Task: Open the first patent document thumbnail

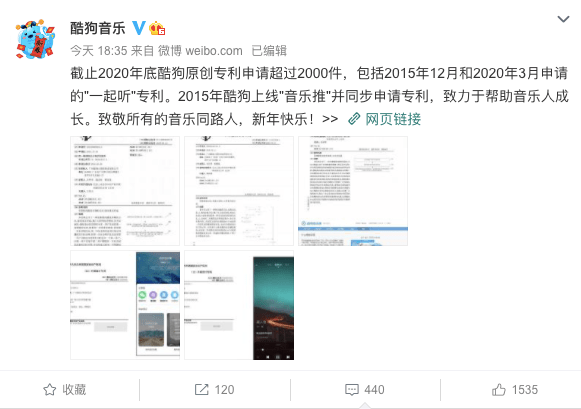Action: coord(125,191)
